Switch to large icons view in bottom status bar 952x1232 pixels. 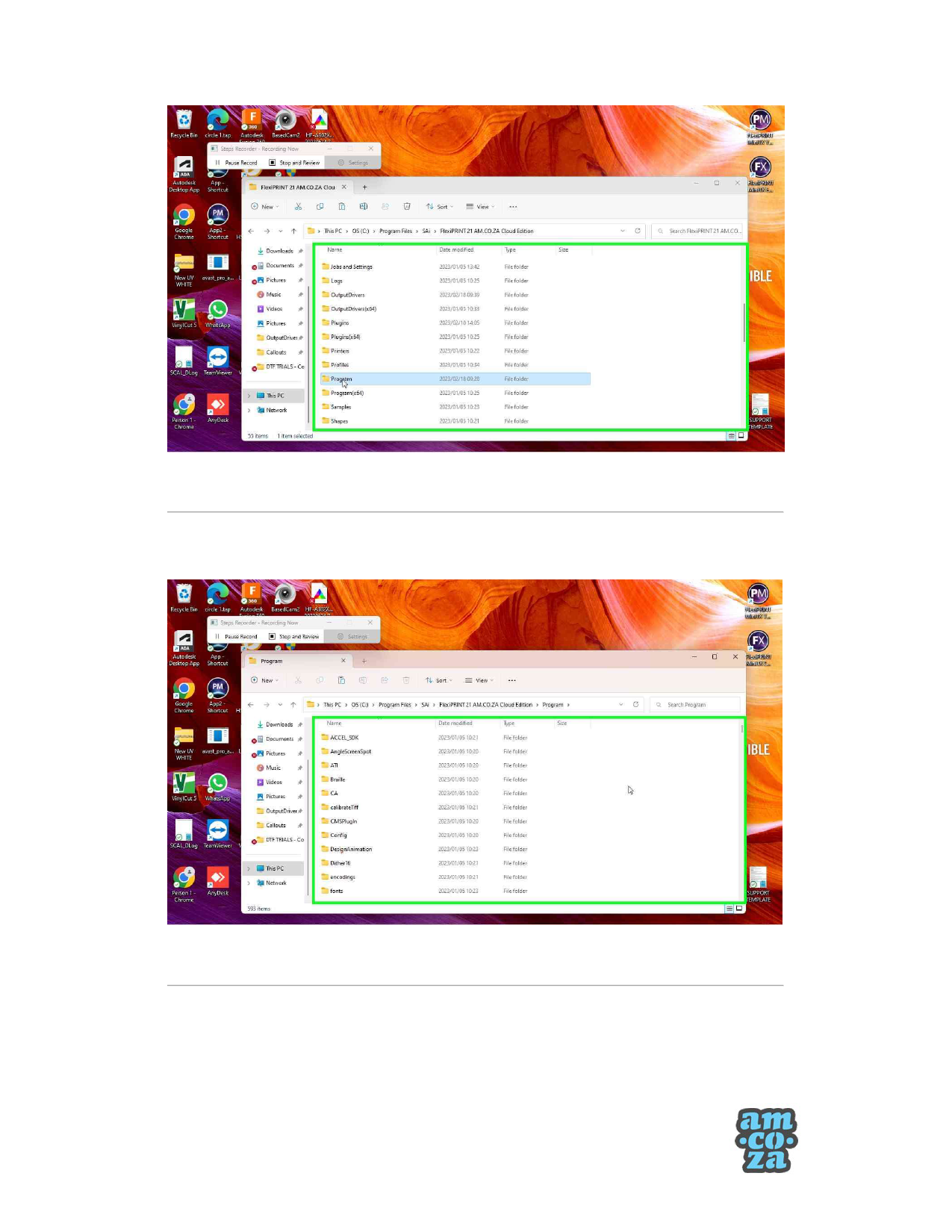pyautogui.click(x=739, y=909)
